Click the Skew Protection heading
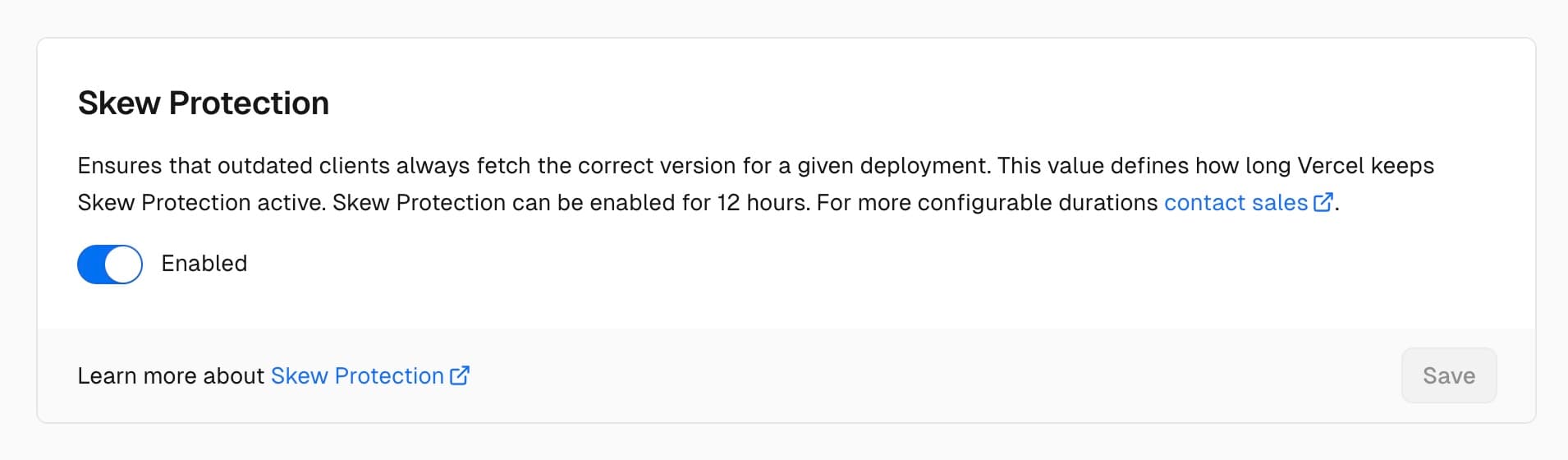This screenshot has height=460, width=1568. pos(203,103)
